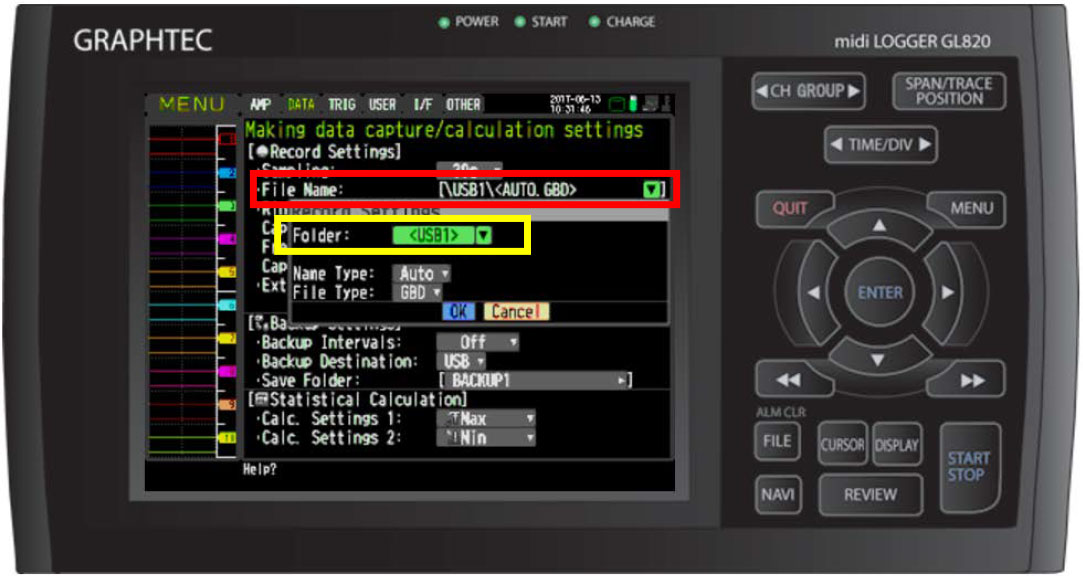Viewport: 1083px width, 578px height.
Task: Click the TIME/DIV key
Action: (881, 144)
